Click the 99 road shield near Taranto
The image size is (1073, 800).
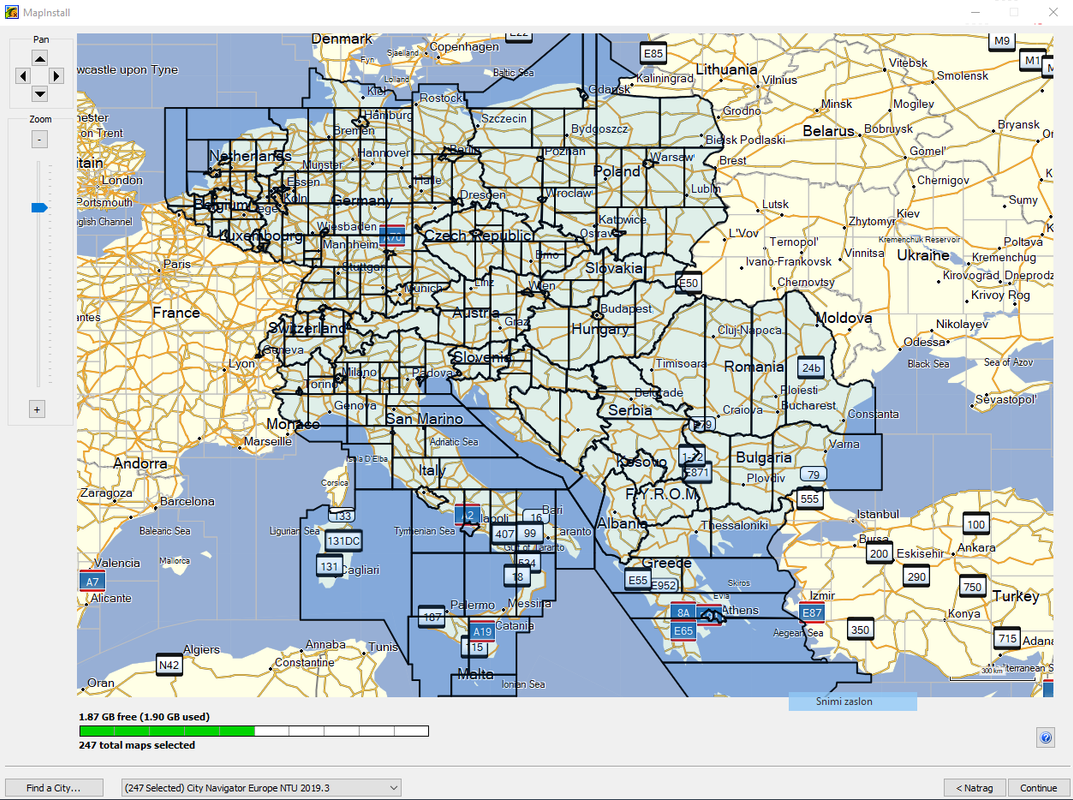click(x=530, y=533)
